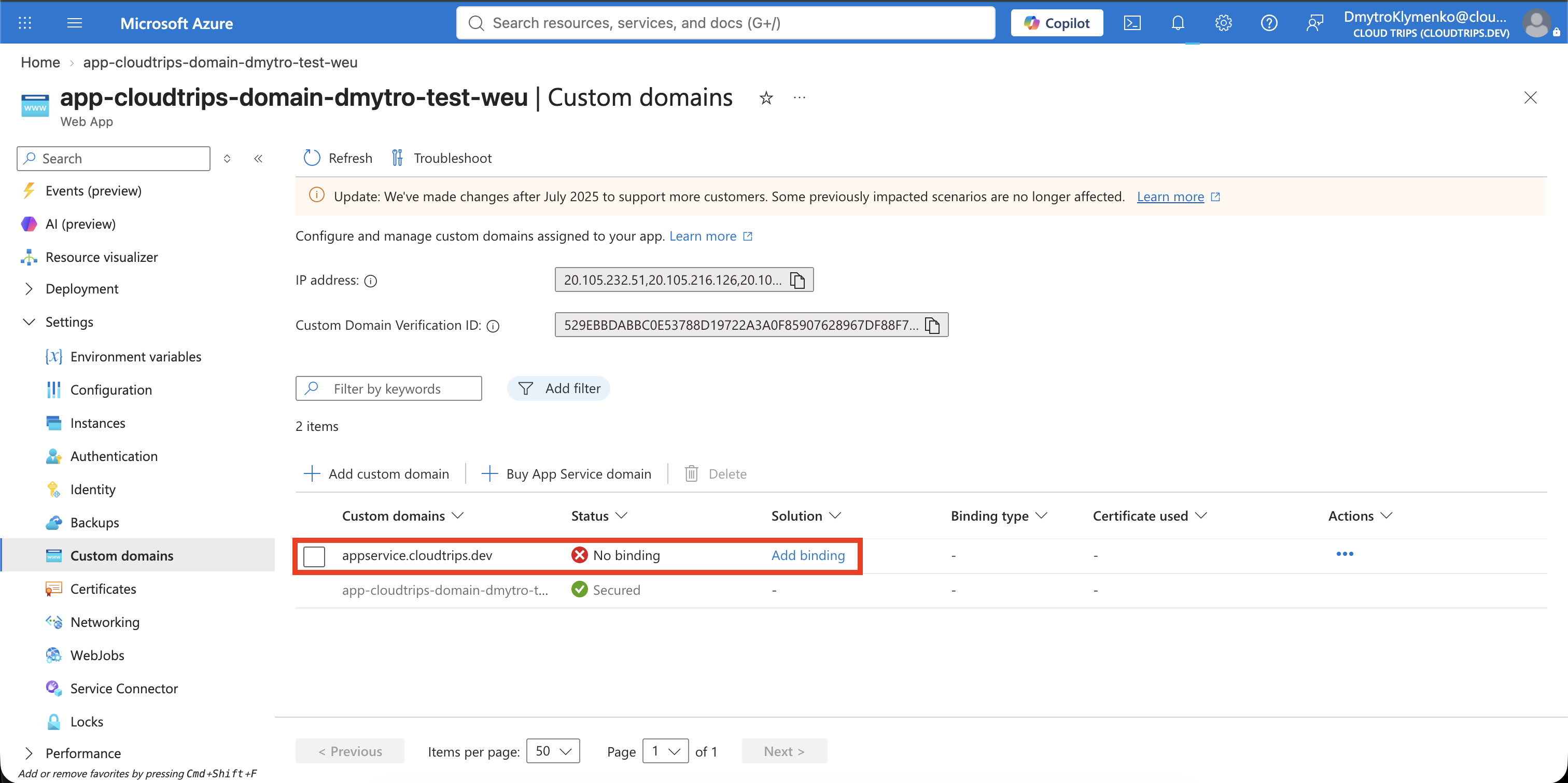Open Networking in sidebar
Viewport: 1568px width, 783px height.
tap(105, 622)
